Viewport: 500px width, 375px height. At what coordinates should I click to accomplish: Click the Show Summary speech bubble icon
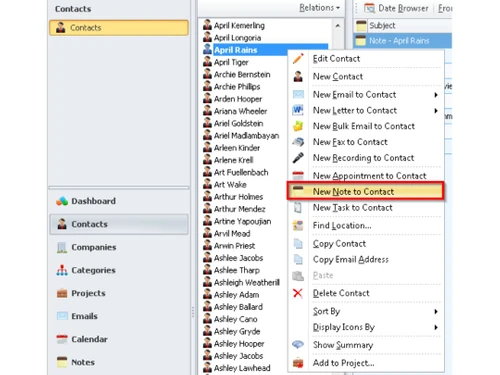pyautogui.click(x=298, y=345)
